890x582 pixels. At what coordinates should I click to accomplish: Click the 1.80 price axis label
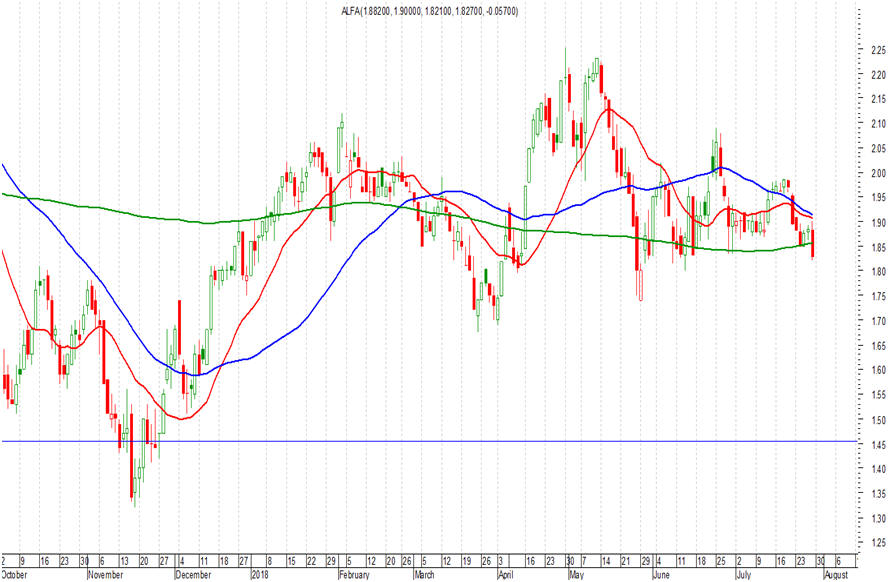click(878, 272)
